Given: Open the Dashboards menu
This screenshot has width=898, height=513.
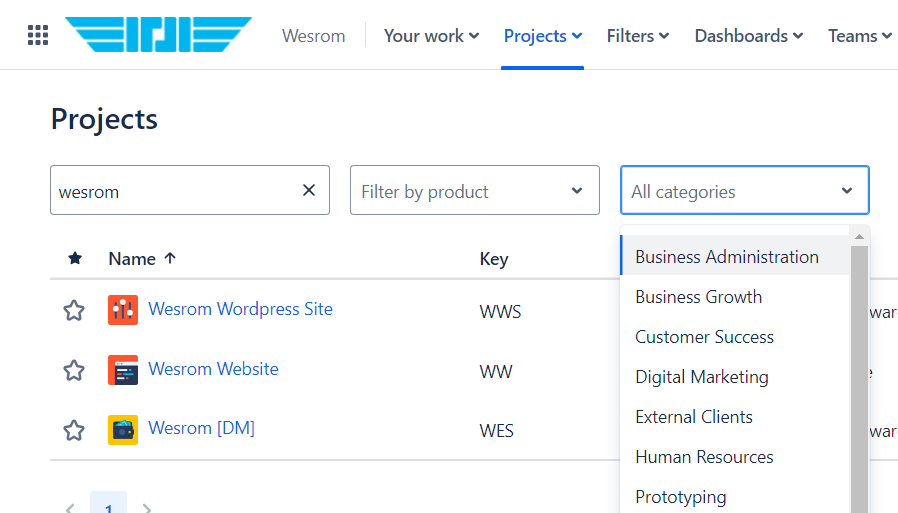Looking at the screenshot, I should (749, 36).
